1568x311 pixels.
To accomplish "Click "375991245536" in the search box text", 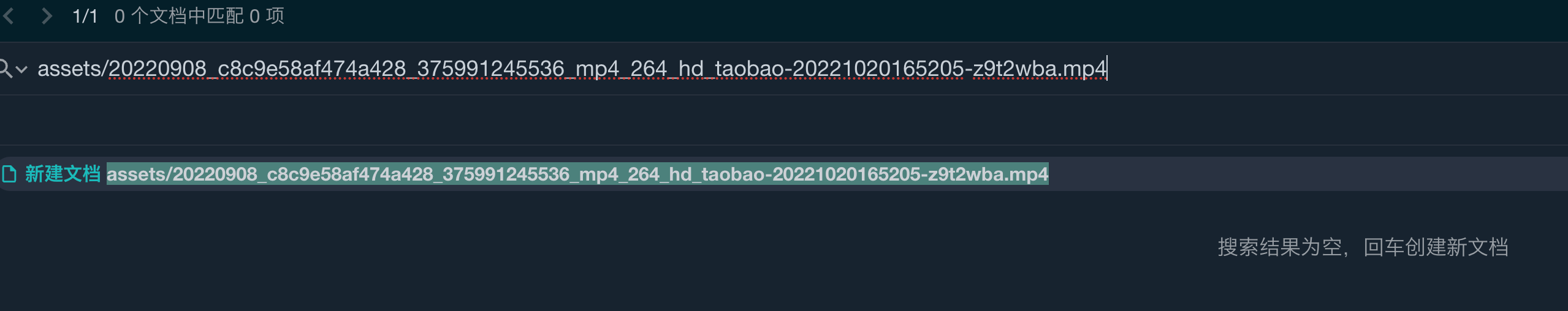I will [490, 69].
